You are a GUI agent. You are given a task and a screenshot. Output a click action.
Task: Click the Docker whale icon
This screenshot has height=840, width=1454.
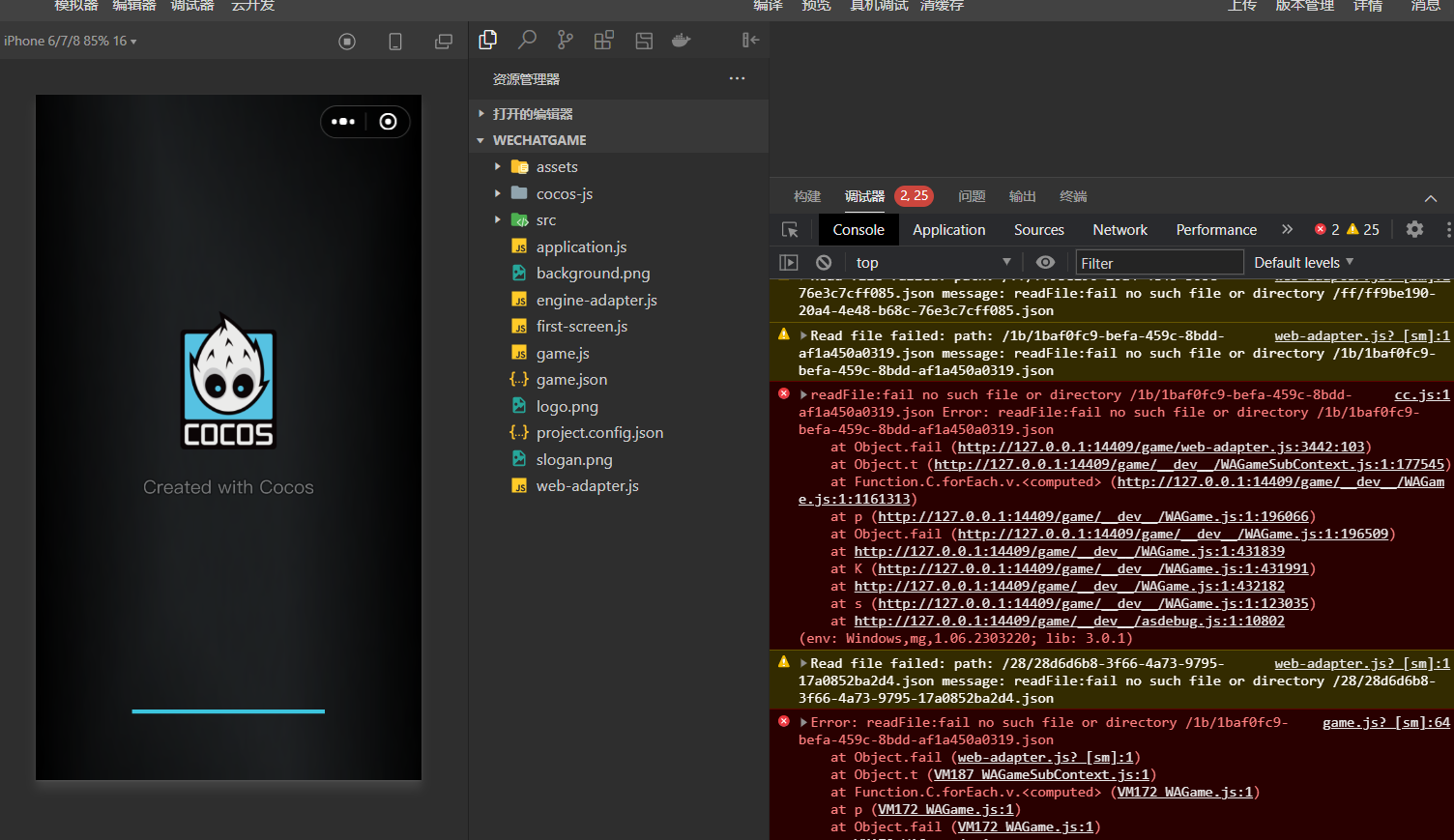pos(682,40)
